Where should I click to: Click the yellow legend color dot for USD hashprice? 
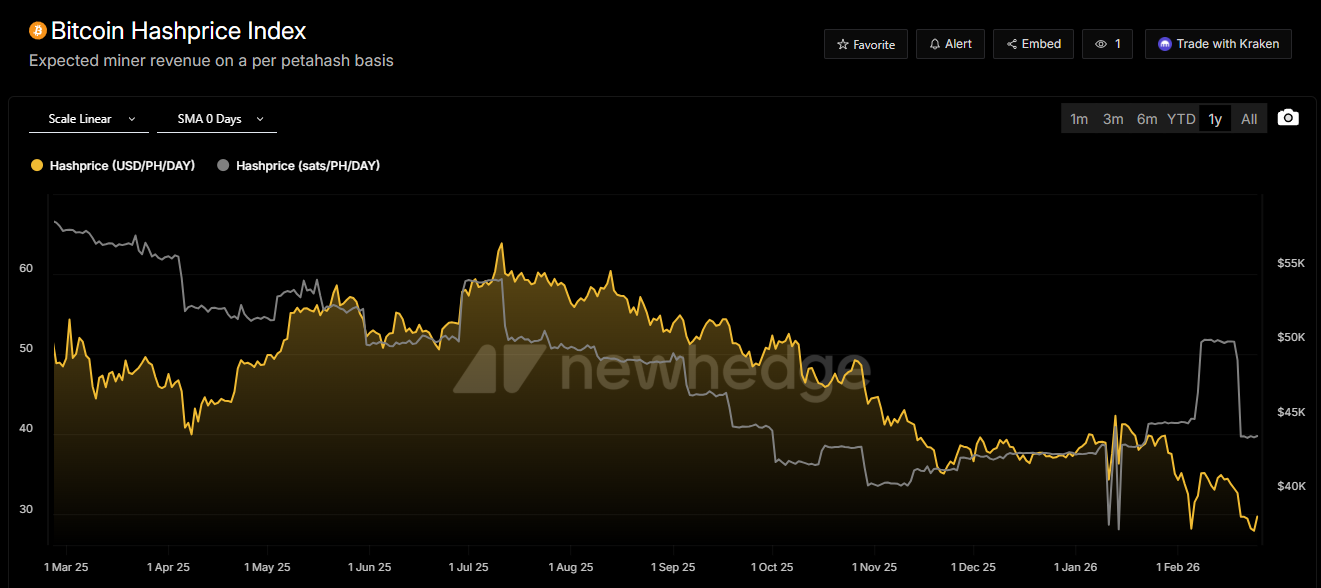(x=37, y=164)
